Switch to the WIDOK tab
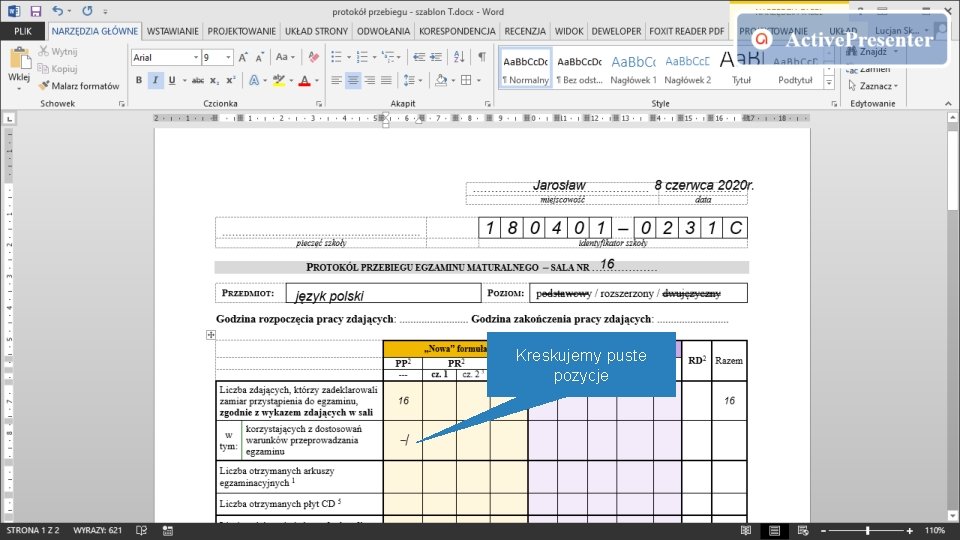 (569, 31)
